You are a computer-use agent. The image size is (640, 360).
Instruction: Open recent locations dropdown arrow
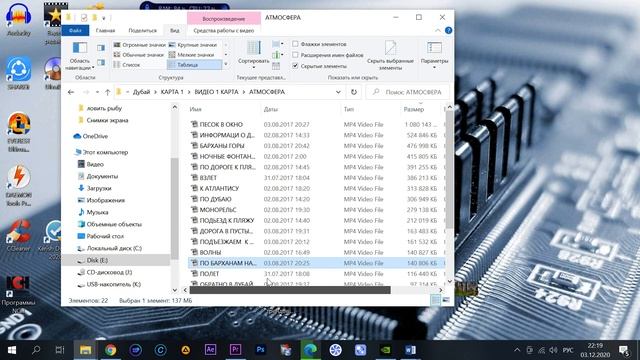(97, 92)
